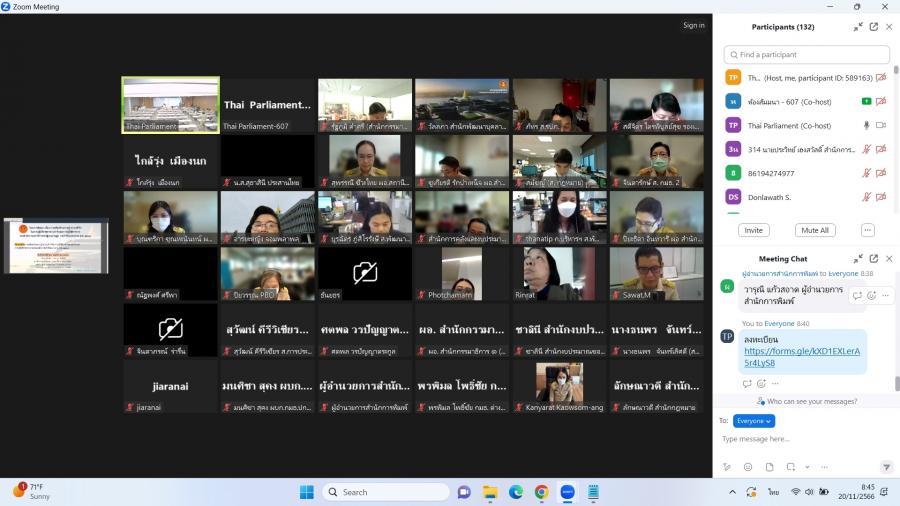Viewport: 900px width, 506px height.
Task: Toggle video for participant 86194274977
Action: tap(881, 173)
